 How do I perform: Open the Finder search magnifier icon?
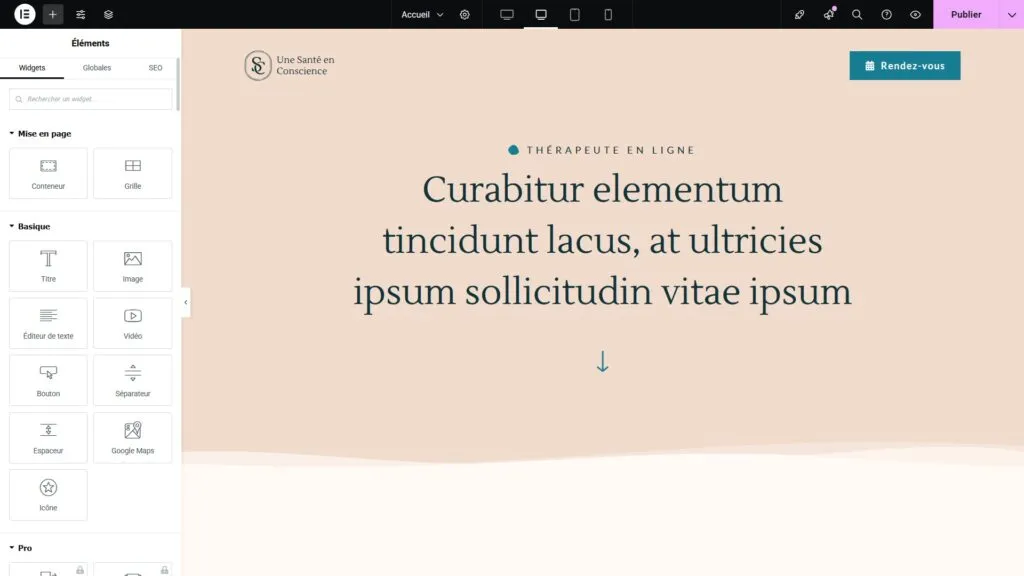tap(857, 15)
